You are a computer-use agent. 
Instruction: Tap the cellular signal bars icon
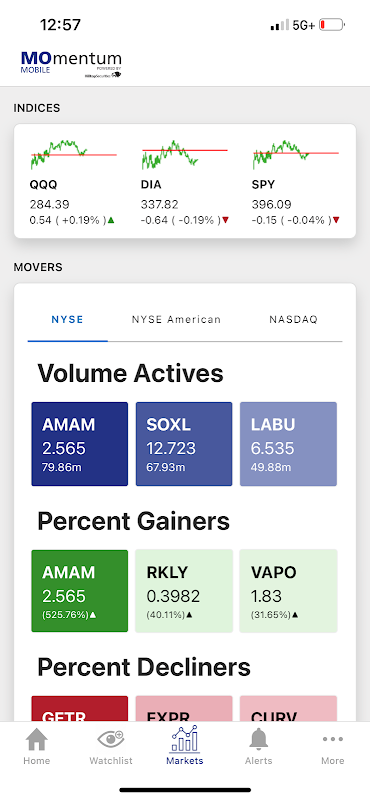coord(280,25)
